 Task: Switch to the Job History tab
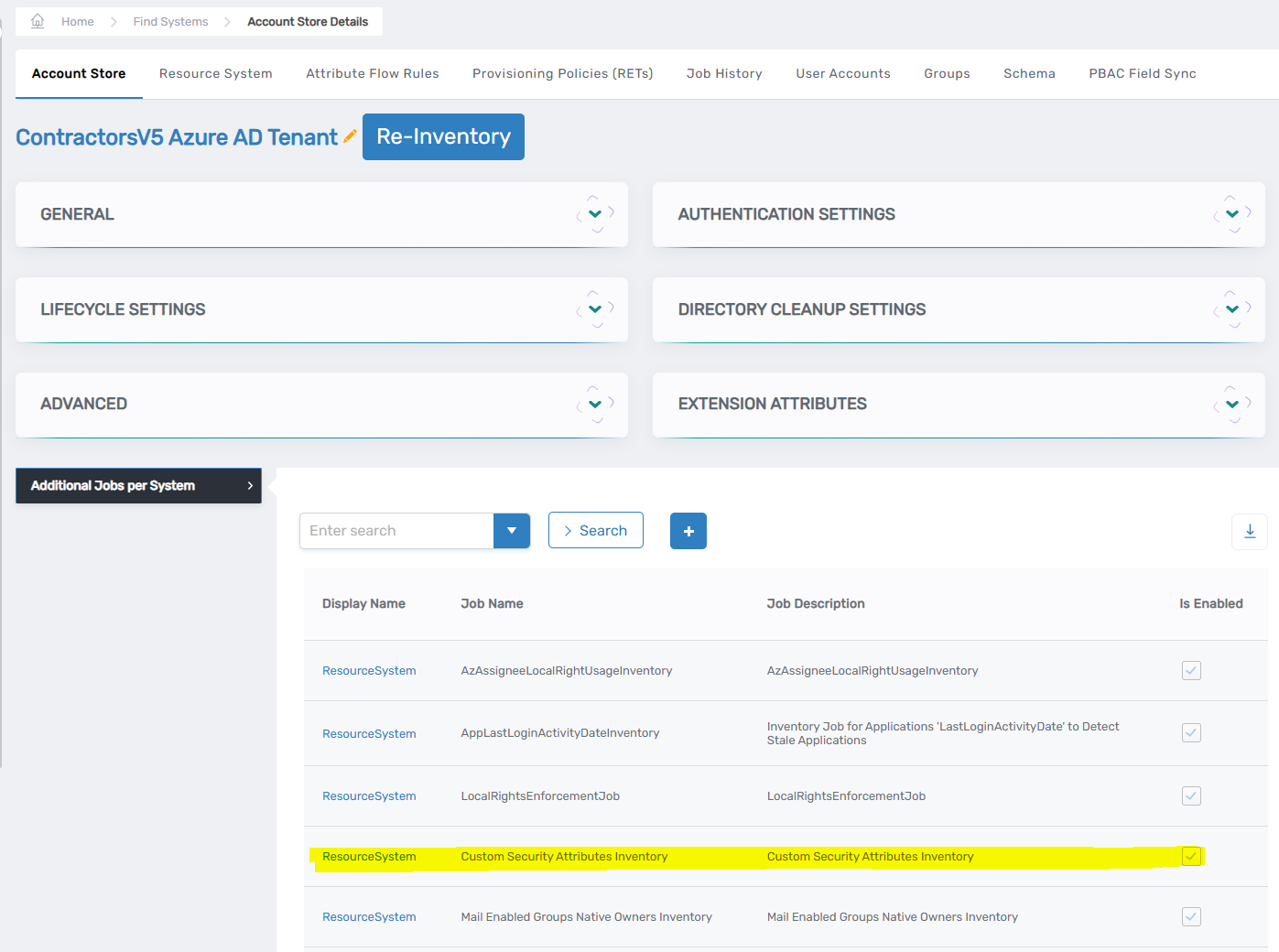[x=723, y=73]
